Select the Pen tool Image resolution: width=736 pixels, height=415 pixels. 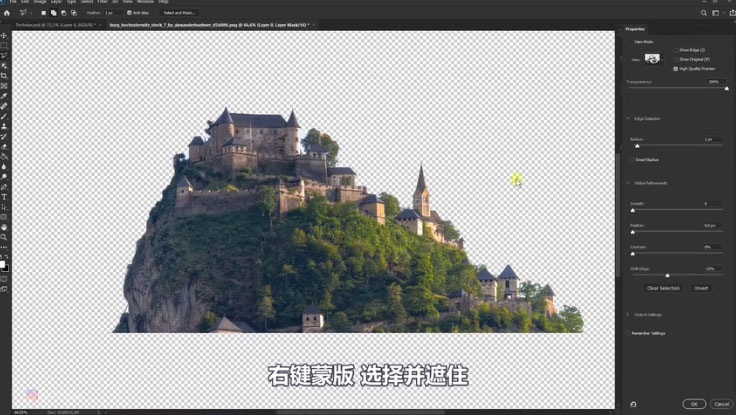pos(4,187)
